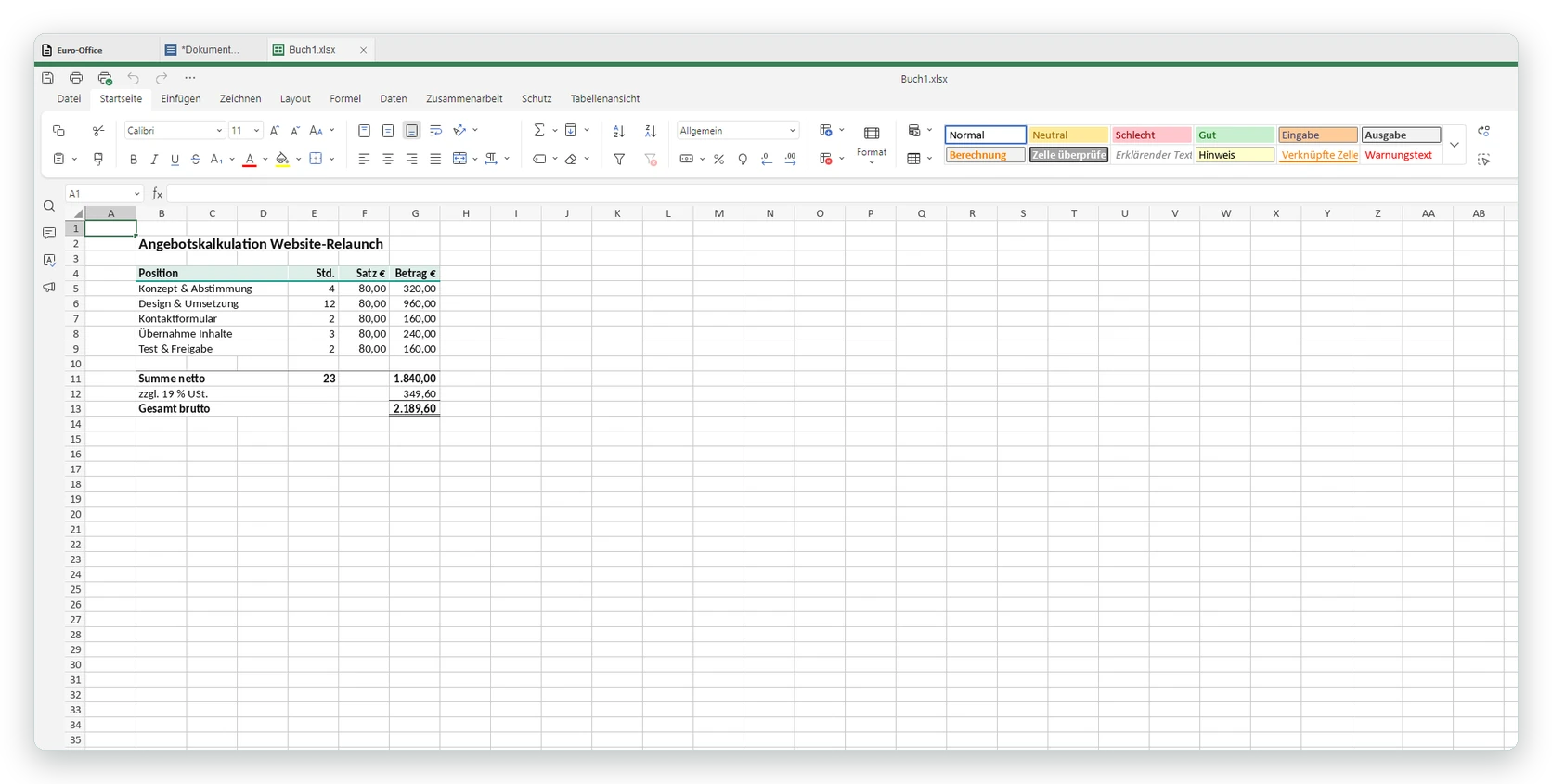
Task: Open the Formel ribbon tab
Action: (345, 98)
